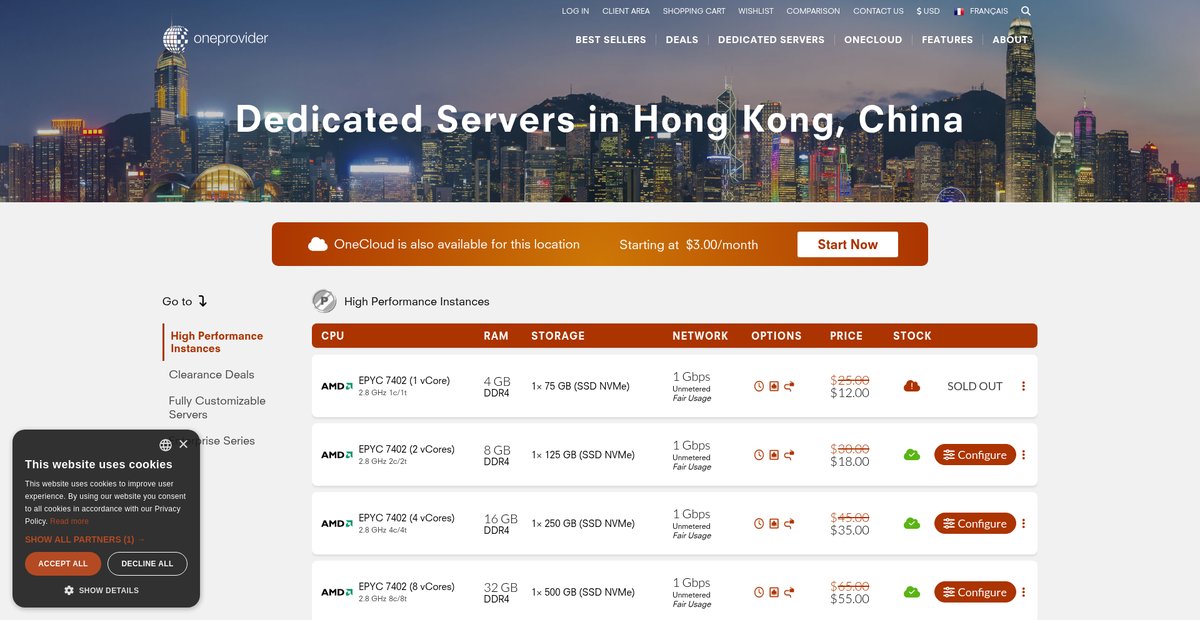The width and height of the screenshot is (1200, 620).
Task: Open COMPARISON link
Action: click(x=813, y=11)
